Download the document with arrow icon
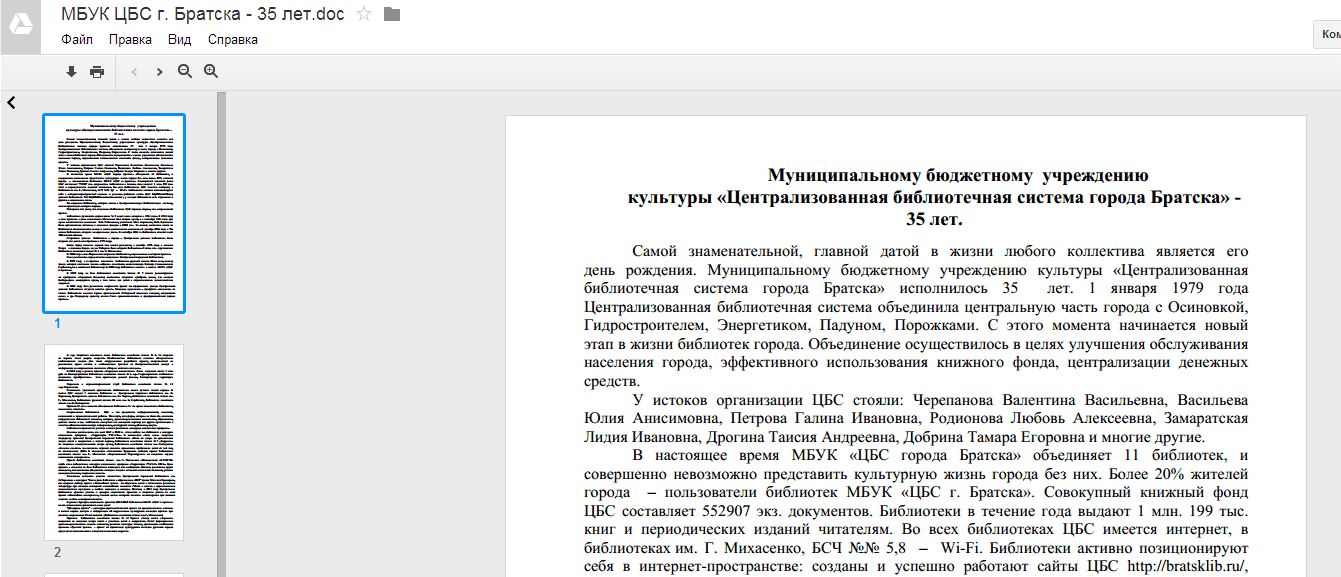 [71, 71]
